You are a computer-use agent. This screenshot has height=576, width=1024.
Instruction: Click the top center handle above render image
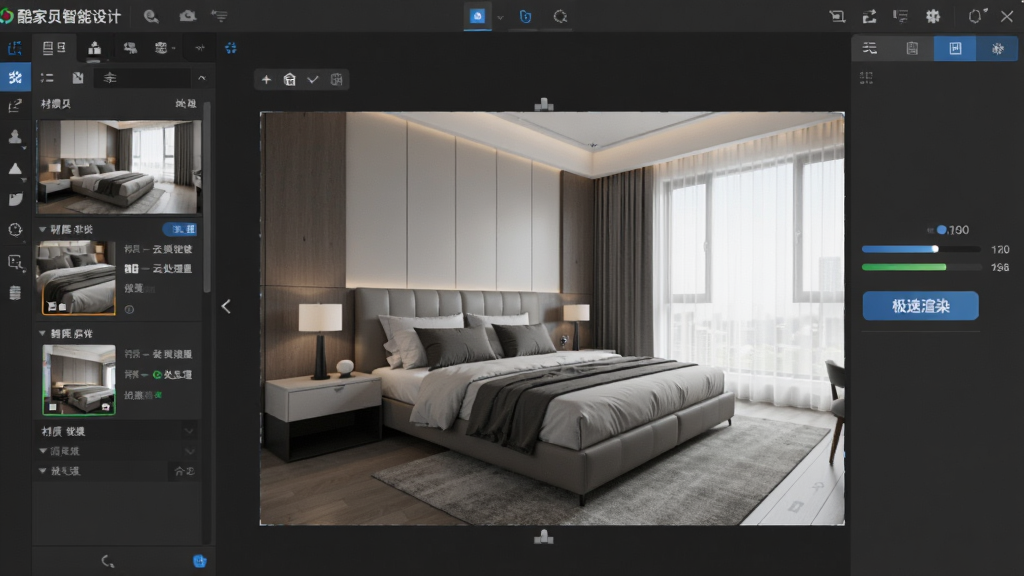click(x=543, y=104)
